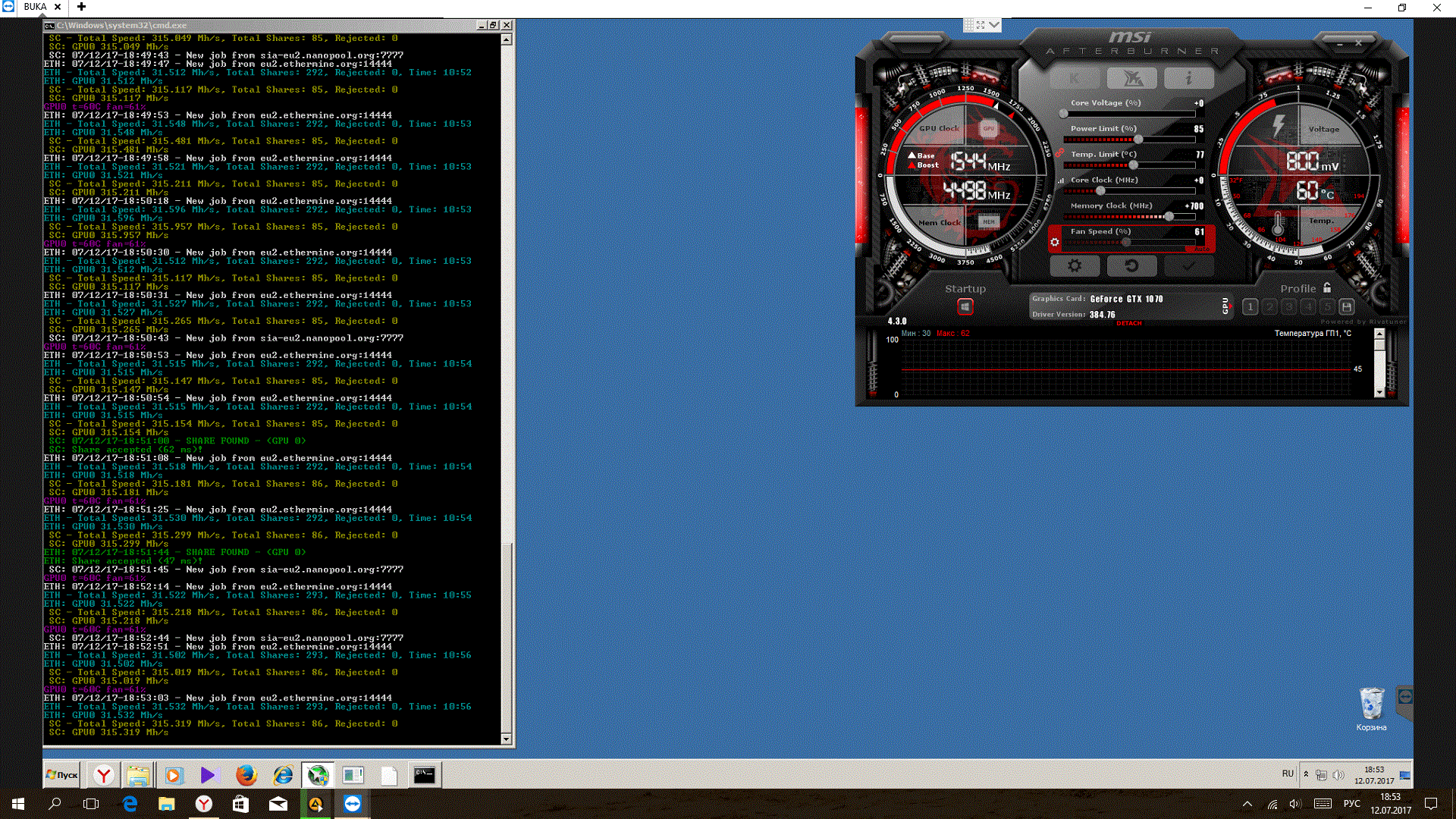Open File Explorer on remote taskbar
This screenshot has height=819, width=1456.
coord(138,775)
